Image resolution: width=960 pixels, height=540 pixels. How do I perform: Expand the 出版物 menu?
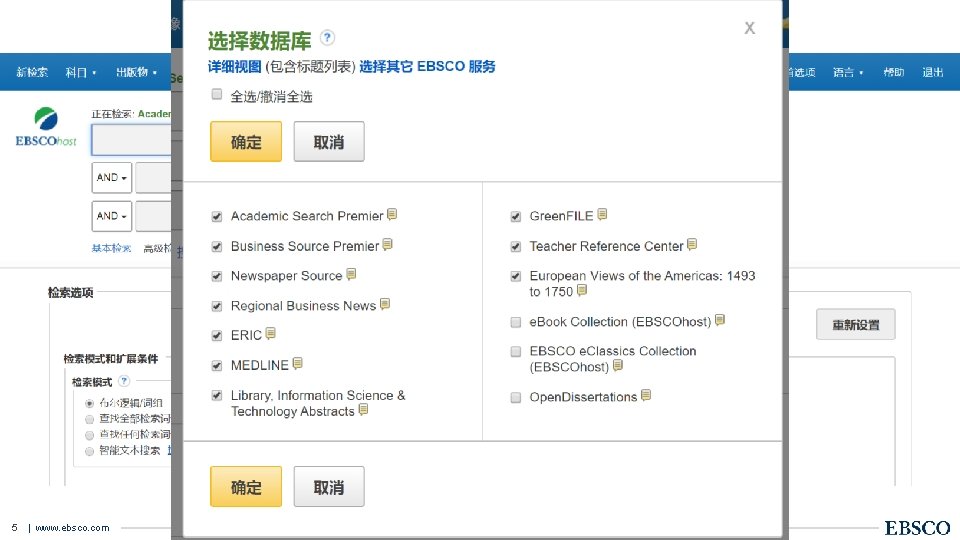pyautogui.click(x=137, y=72)
